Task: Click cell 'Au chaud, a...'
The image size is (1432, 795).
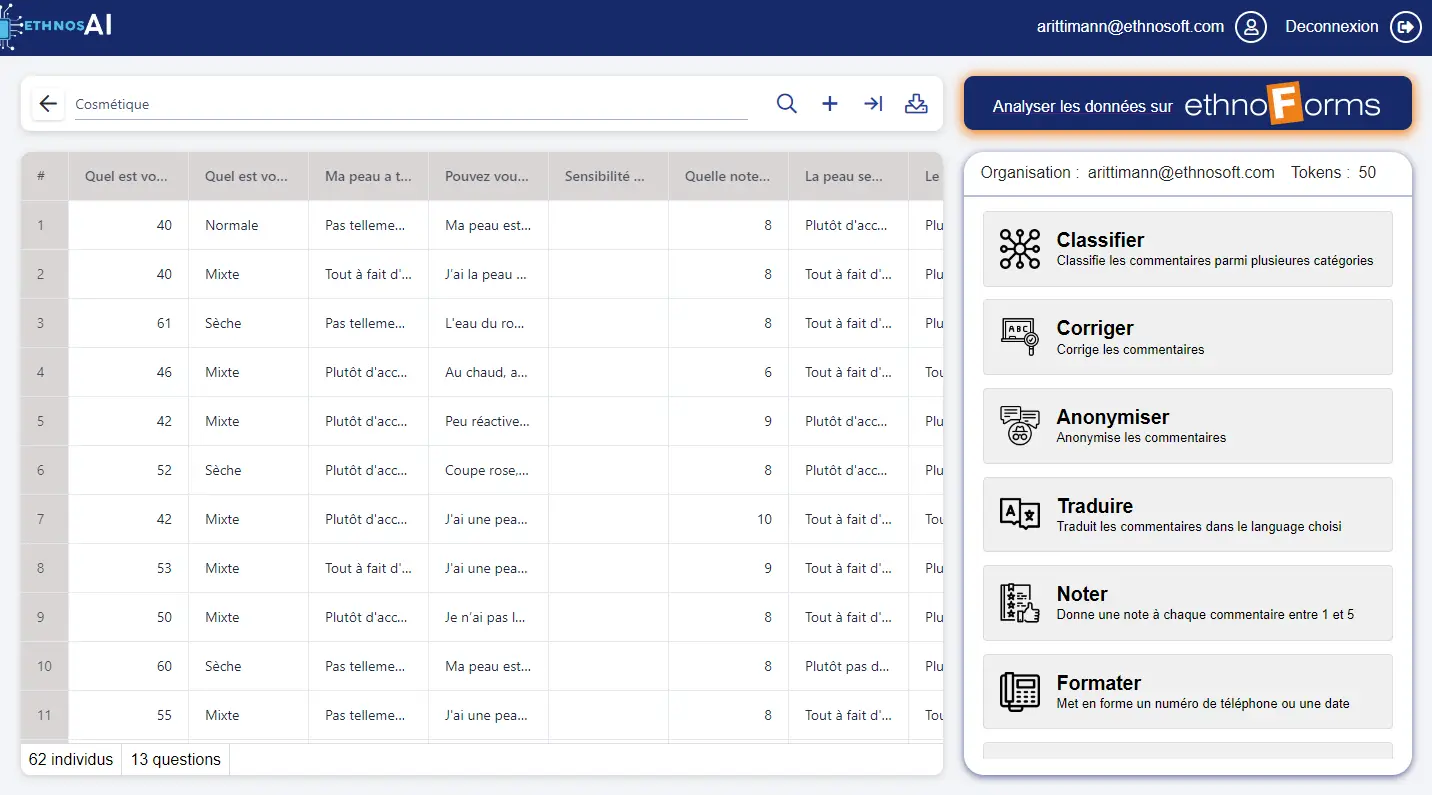Action: (488, 372)
